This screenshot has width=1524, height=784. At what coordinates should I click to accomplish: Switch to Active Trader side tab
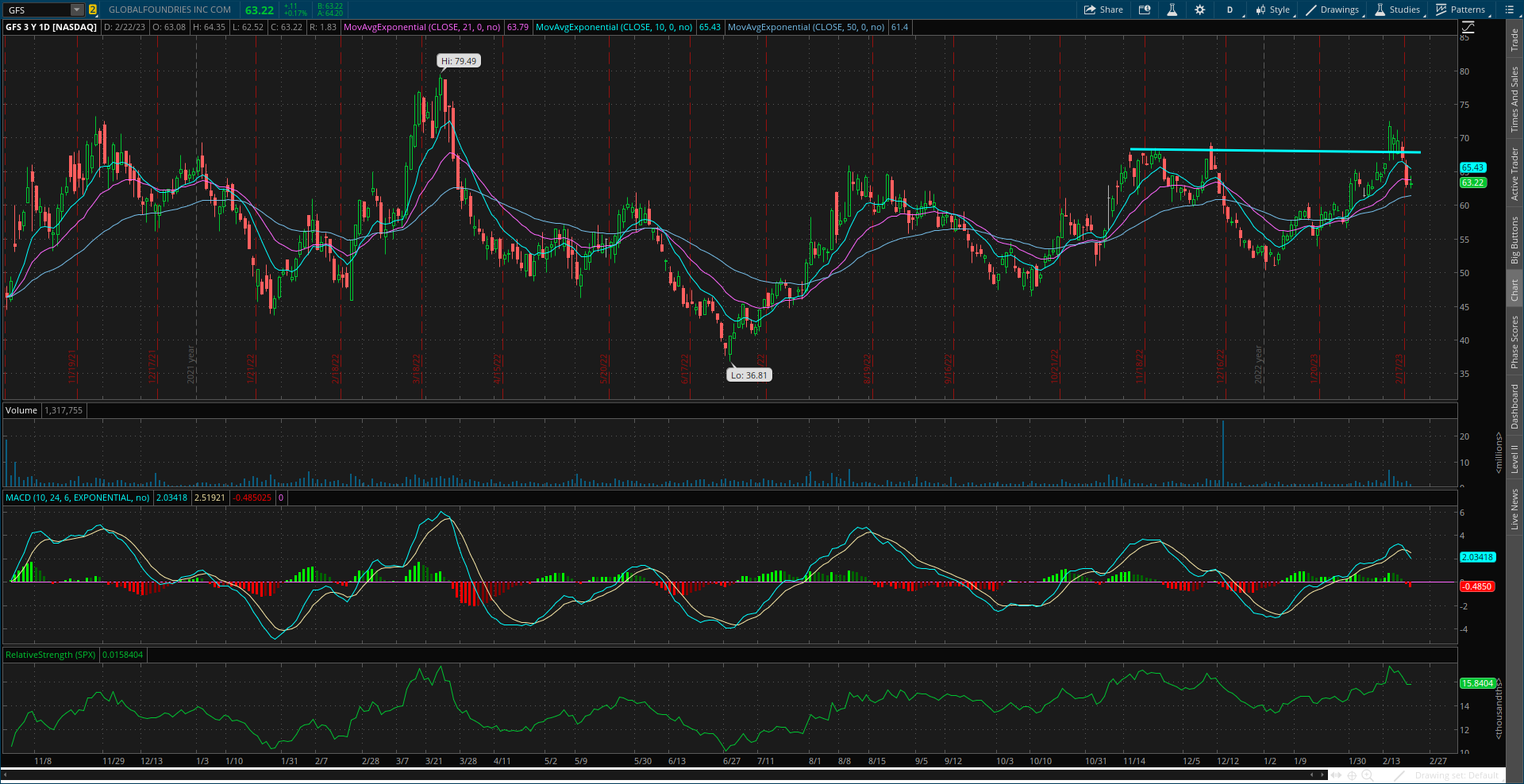coord(1514,173)
